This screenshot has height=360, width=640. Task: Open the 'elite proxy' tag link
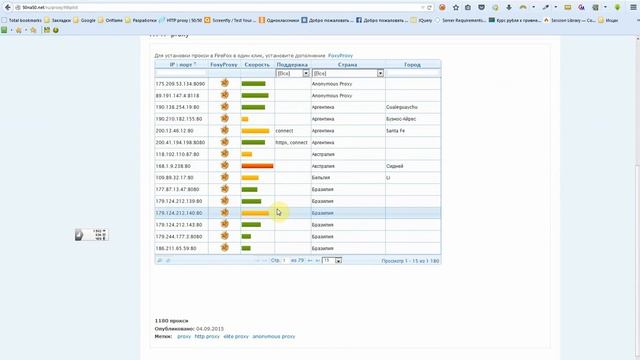(x=236, y=336)
